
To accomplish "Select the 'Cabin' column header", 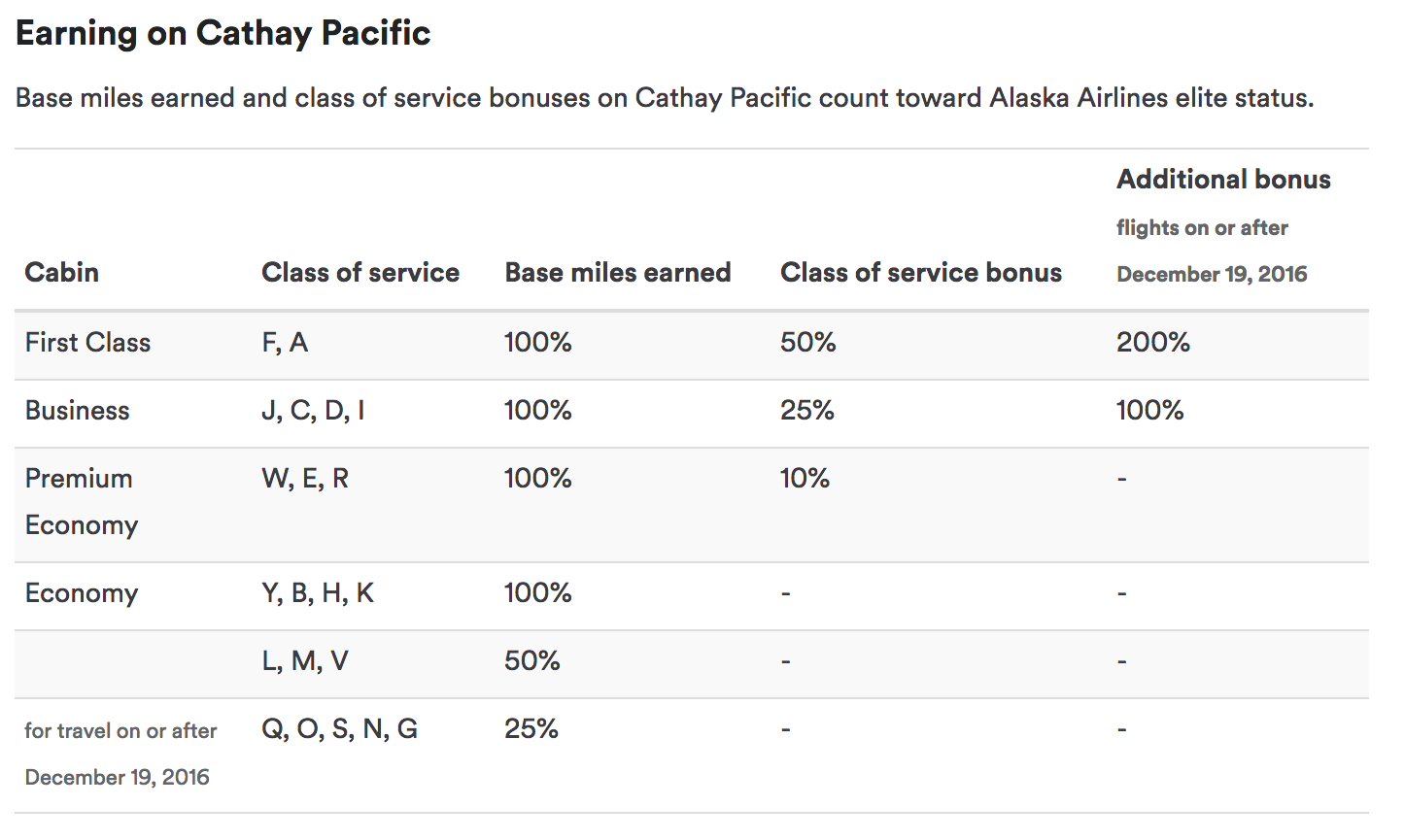I will pyautogui.click(x=62, y=272).
